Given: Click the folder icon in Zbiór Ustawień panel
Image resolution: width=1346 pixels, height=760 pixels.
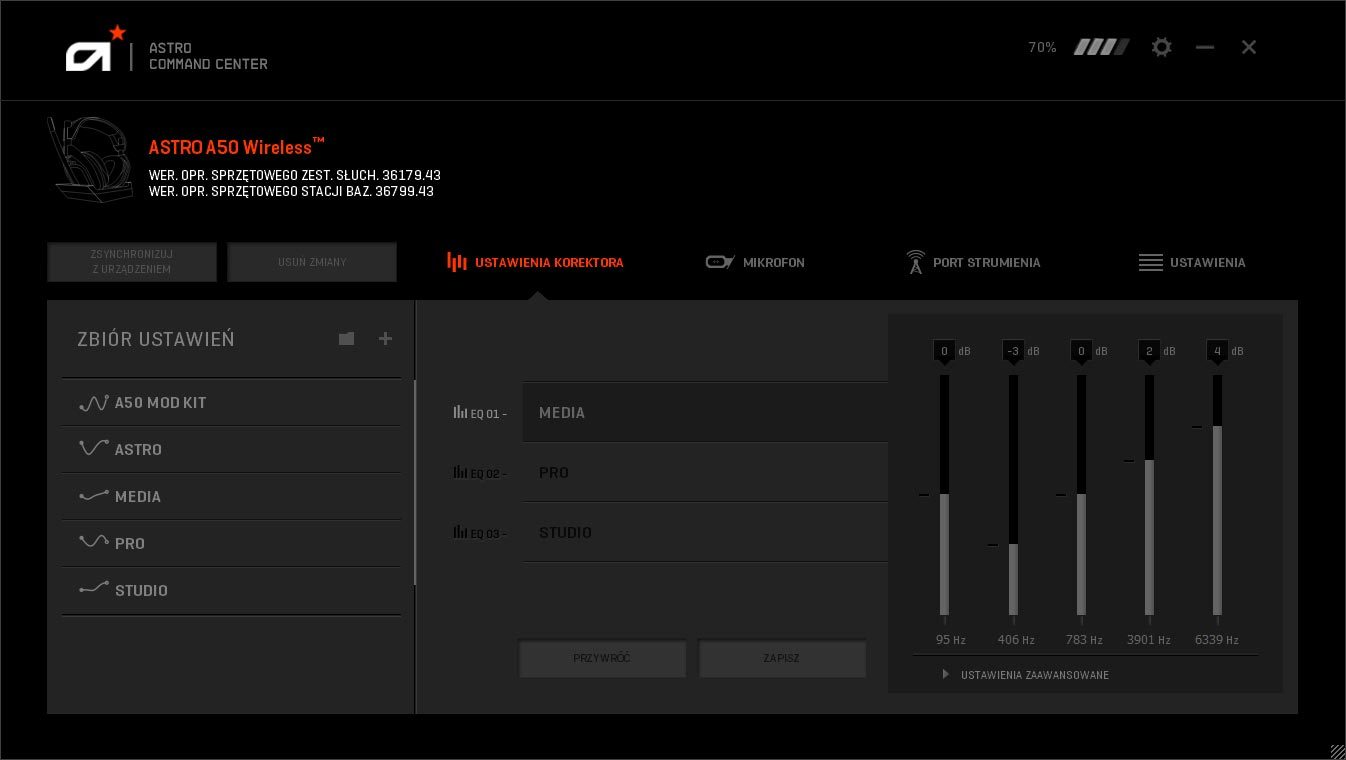Looking at the screenshot, I should (x=346, y=339).
